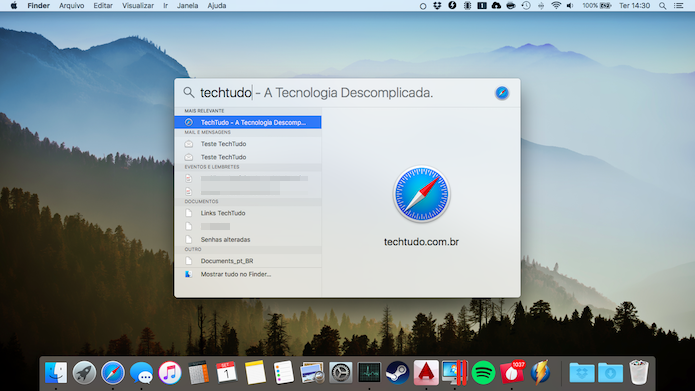
Task: Open the Ir menu
Action: [x=165, y=6]
